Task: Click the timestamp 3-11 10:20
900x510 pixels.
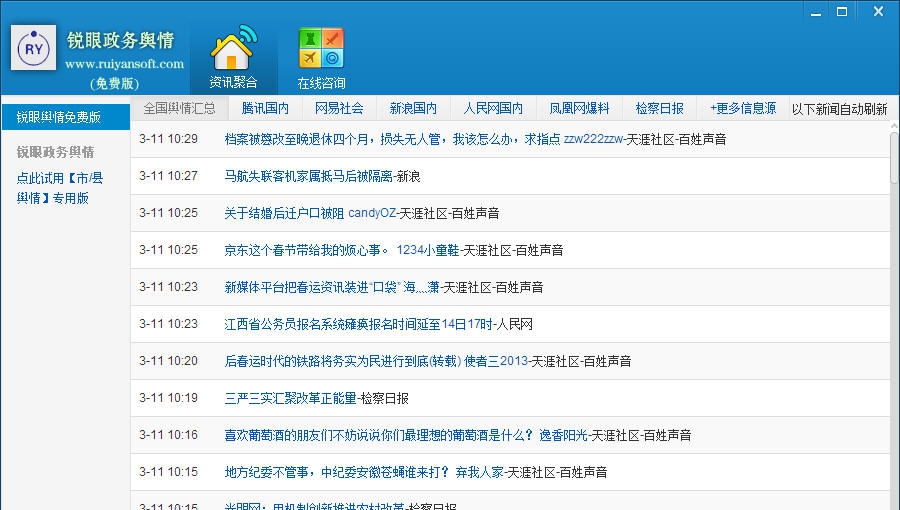Action: pyautogui.click(x=168, y=361)
